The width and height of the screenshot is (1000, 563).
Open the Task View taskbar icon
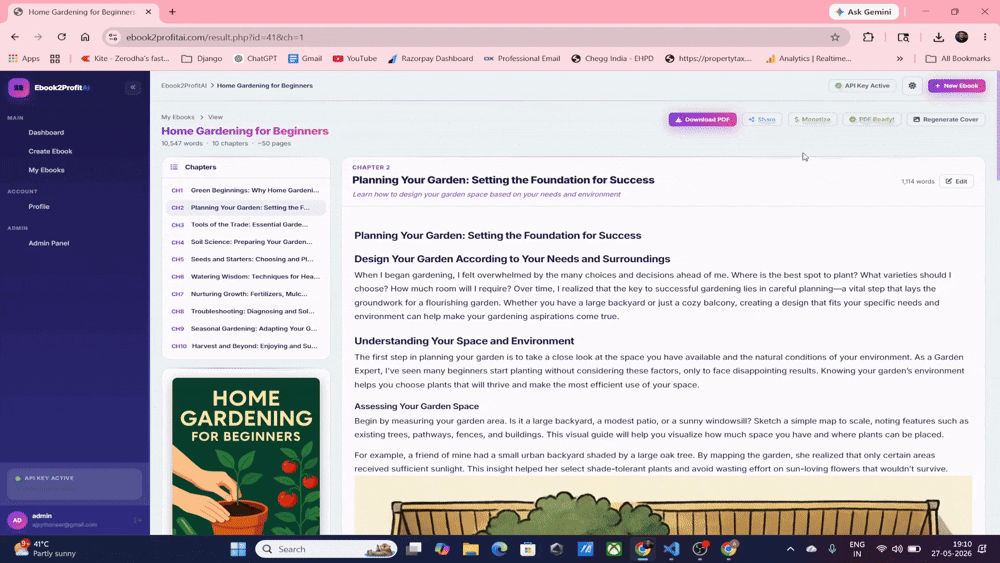(413, 549)
